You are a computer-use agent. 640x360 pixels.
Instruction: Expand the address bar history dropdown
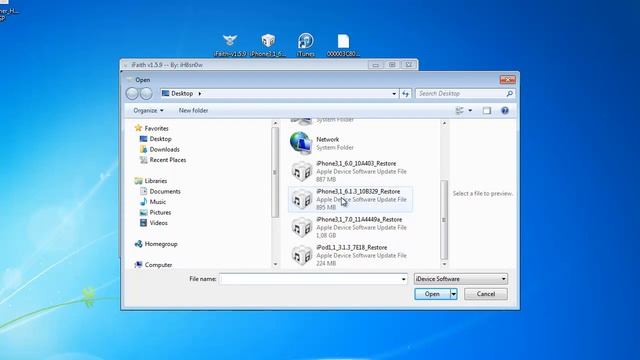click(394, 93)
